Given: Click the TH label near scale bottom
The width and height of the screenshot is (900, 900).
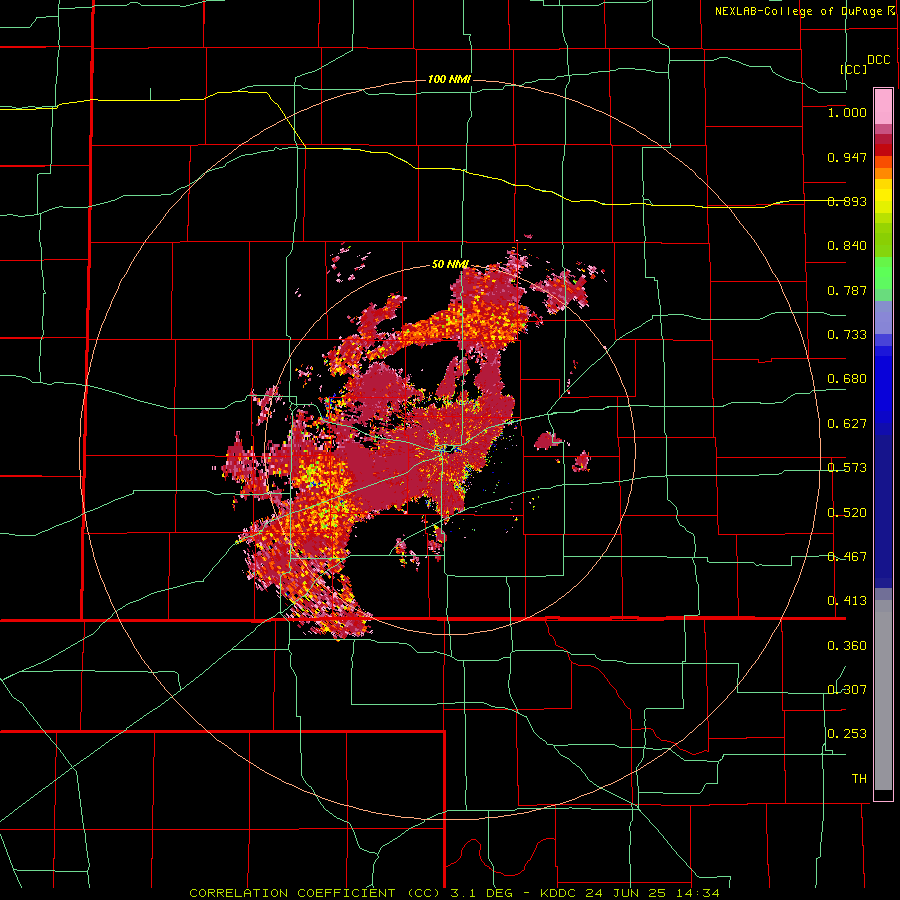Looking at the screenshot, I should point(859,779).
